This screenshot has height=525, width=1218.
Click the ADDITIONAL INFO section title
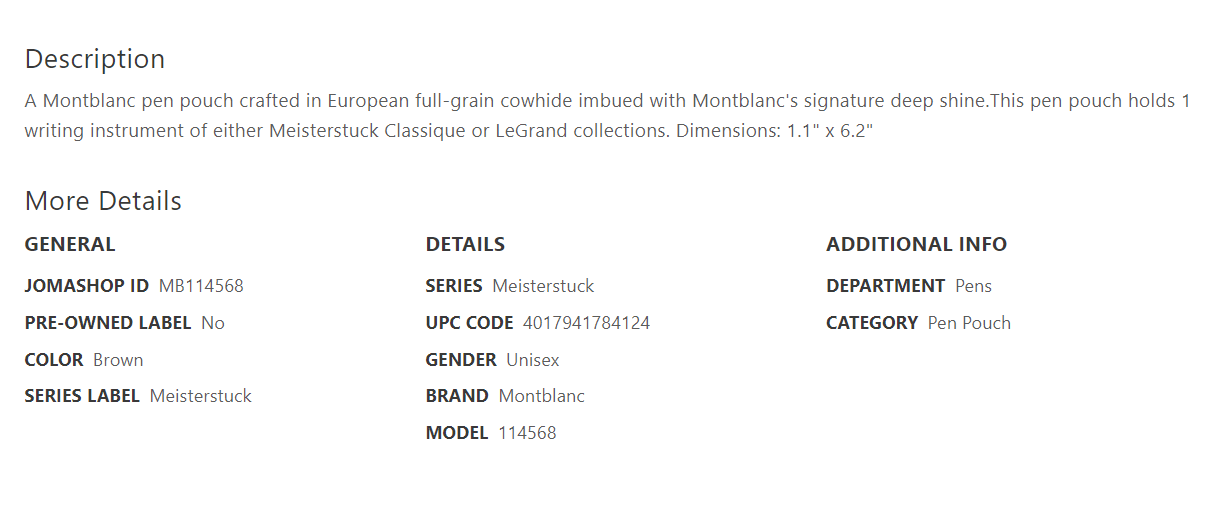[x=916, y=244]
